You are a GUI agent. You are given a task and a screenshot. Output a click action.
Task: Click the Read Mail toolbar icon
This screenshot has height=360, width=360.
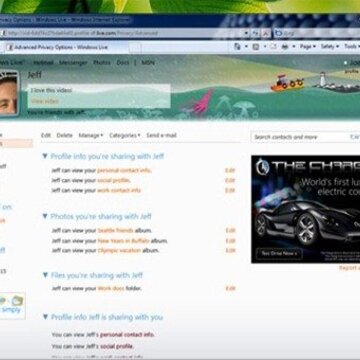[273, 47]
